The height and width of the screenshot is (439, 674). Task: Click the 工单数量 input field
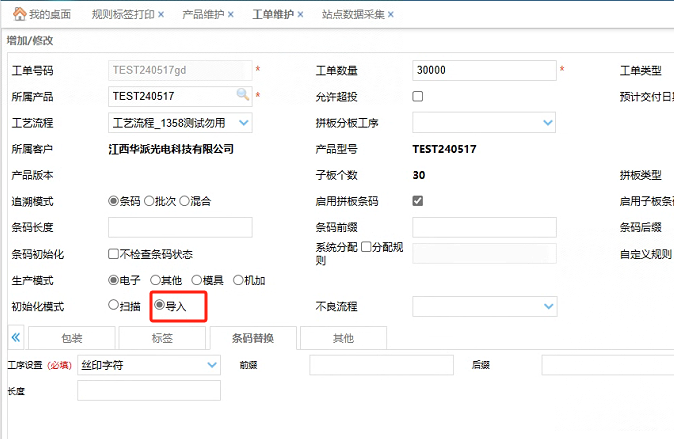[483, 70]
